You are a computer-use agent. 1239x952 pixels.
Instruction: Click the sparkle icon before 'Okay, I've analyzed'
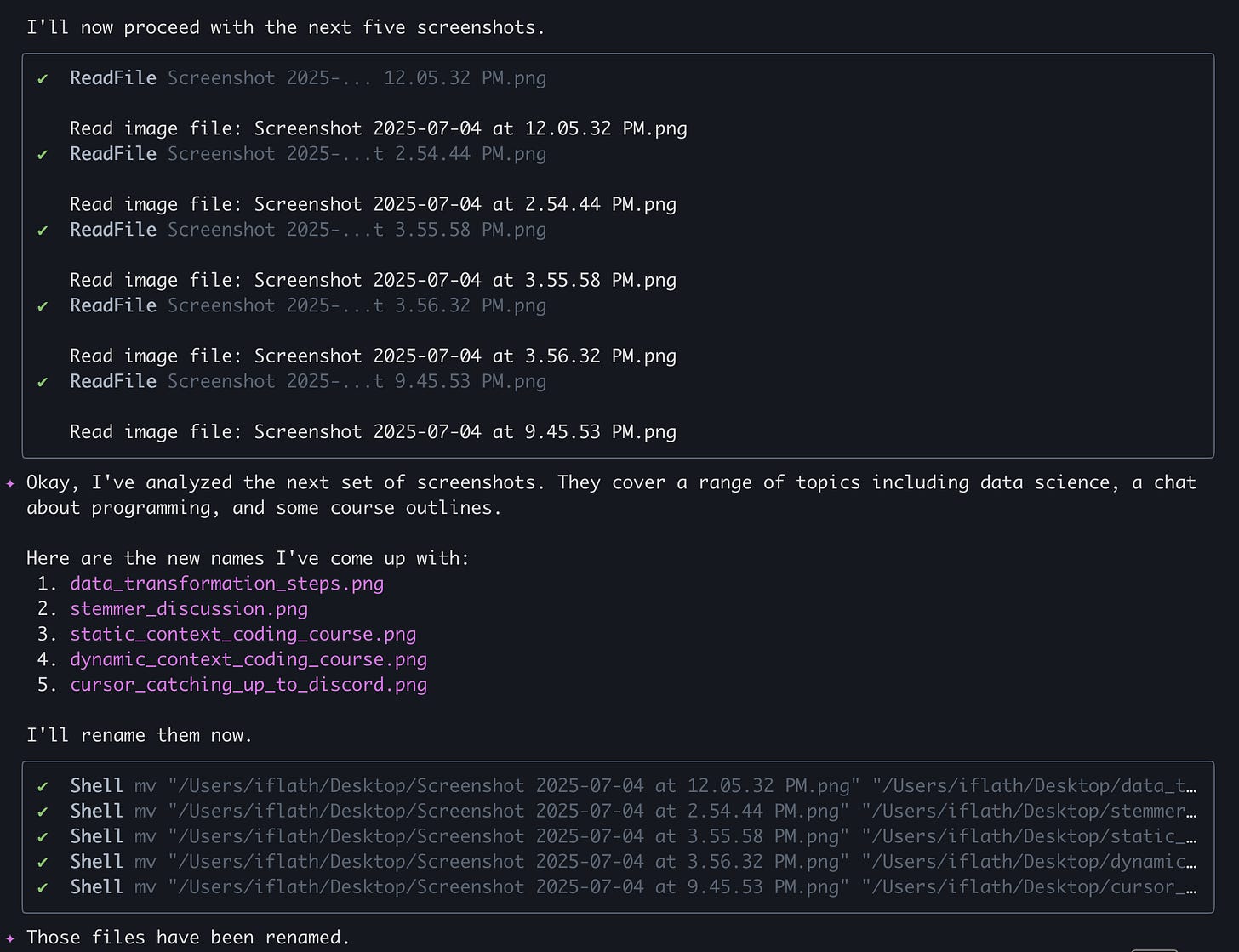pyautogui.click(x=10, y=482)
